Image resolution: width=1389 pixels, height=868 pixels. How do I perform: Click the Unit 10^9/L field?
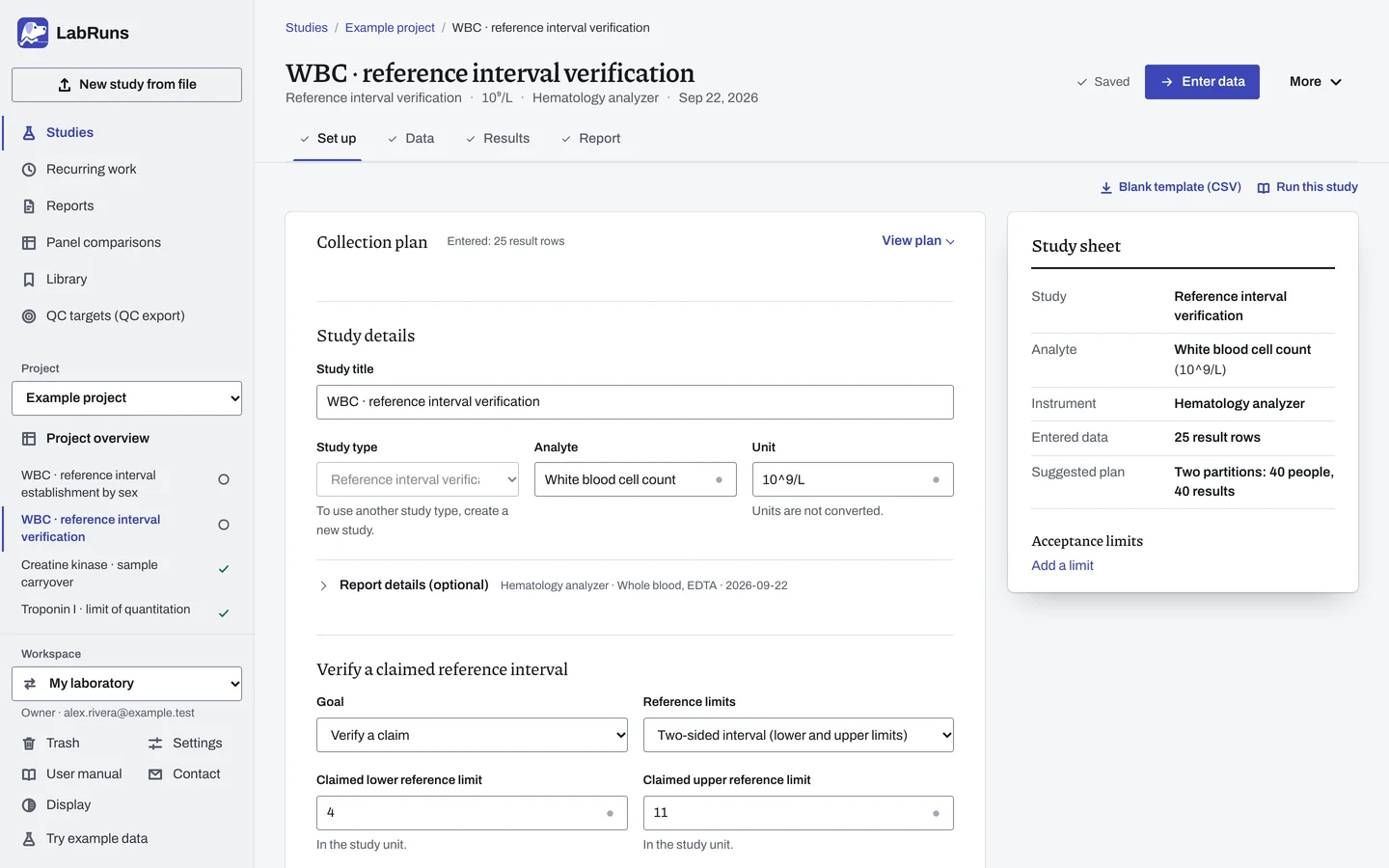pyautogui.click(x=853, y=479)
